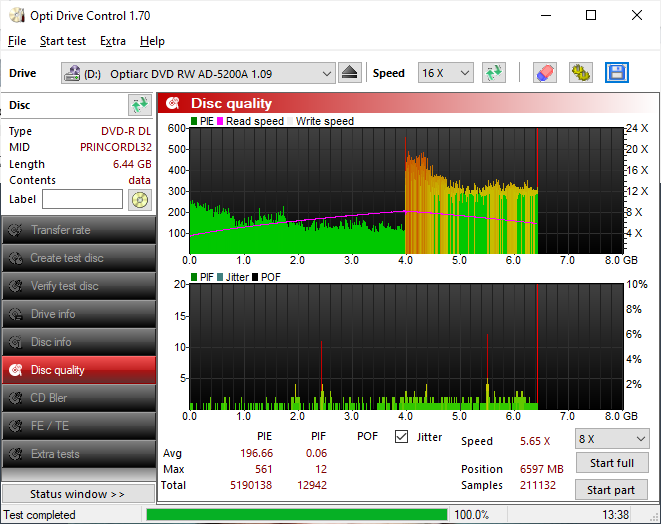Open the Verify test disc panel
The width and height of the screenshot is (661, 524).
click(79, 286)
